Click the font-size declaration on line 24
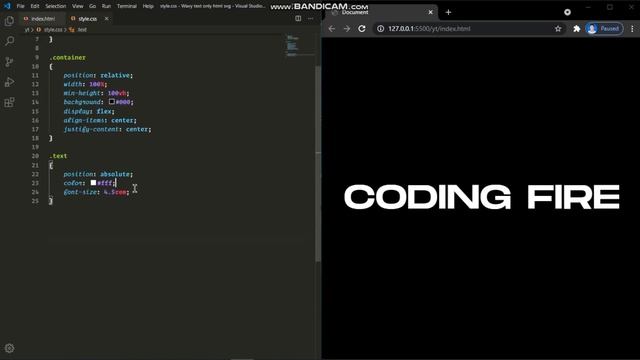 [x=96, y=192]
